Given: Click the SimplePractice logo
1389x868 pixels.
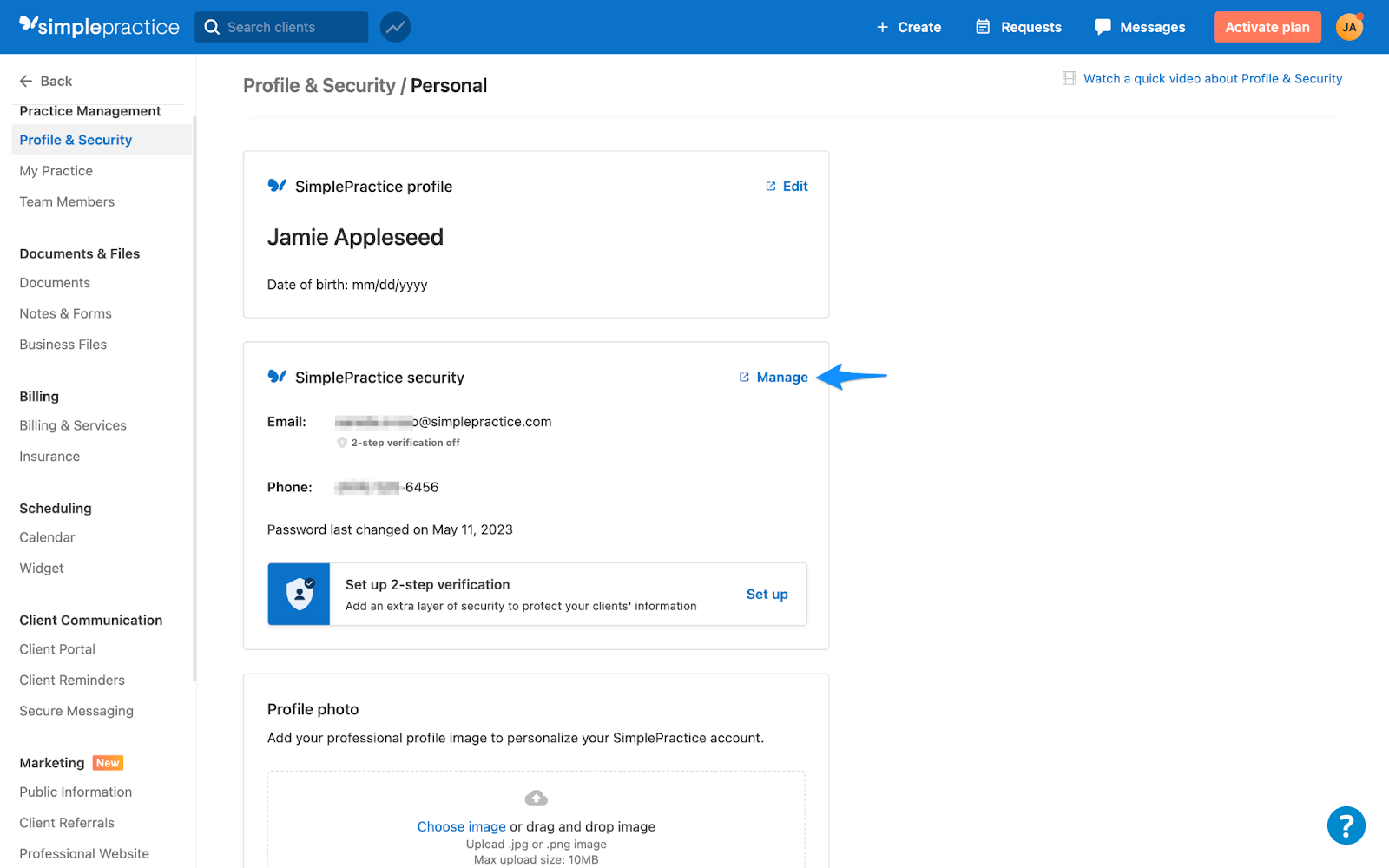Looking at the screenshot, I should pos(98,26).
